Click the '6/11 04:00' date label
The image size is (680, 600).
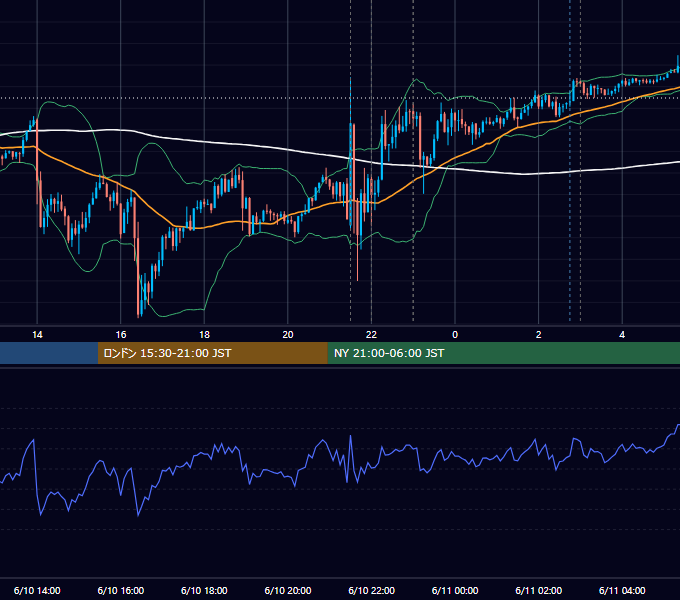tap(622, 590)
